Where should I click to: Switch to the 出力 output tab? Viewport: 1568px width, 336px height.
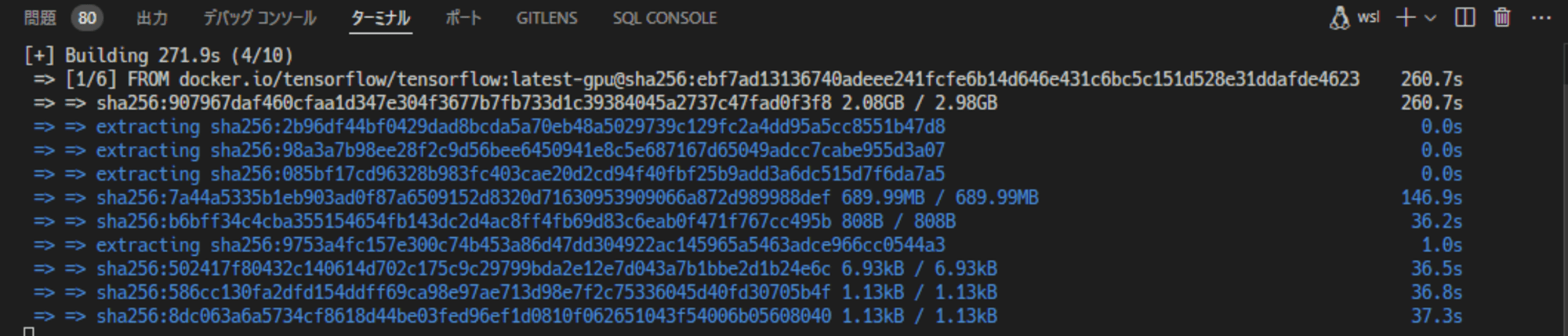pos(152,17)
